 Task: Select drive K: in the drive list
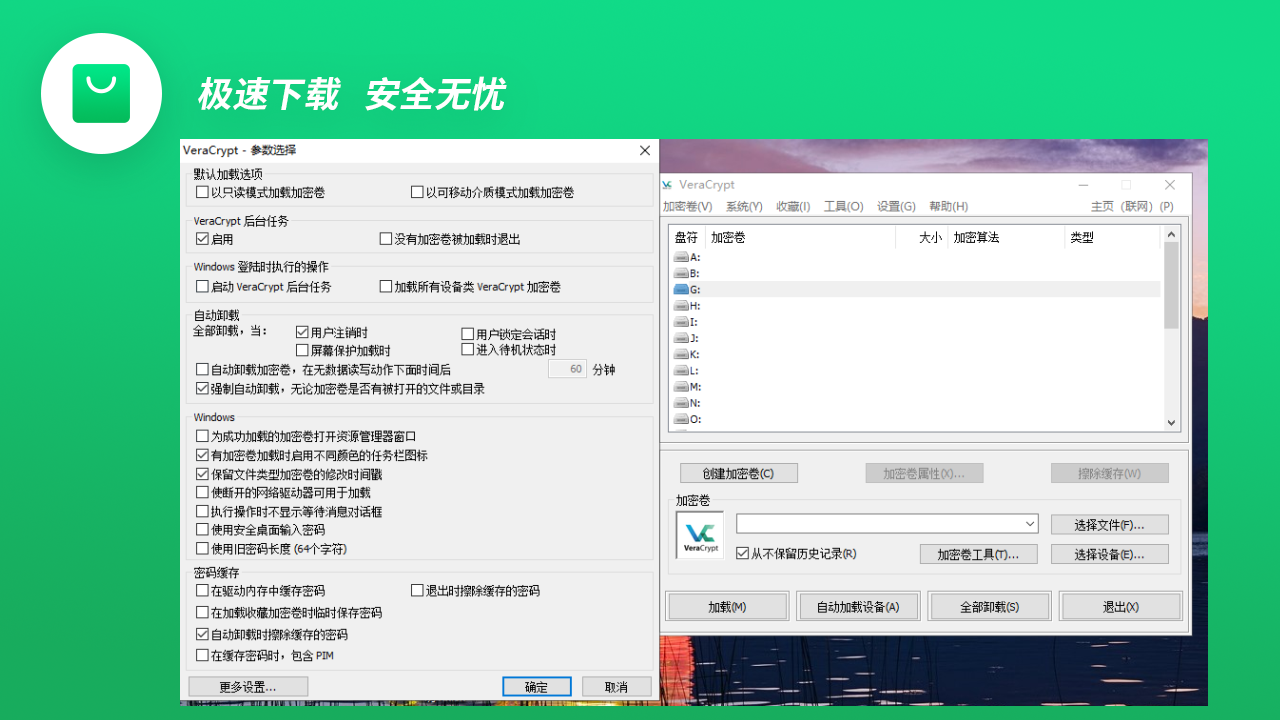pos(700,354)
